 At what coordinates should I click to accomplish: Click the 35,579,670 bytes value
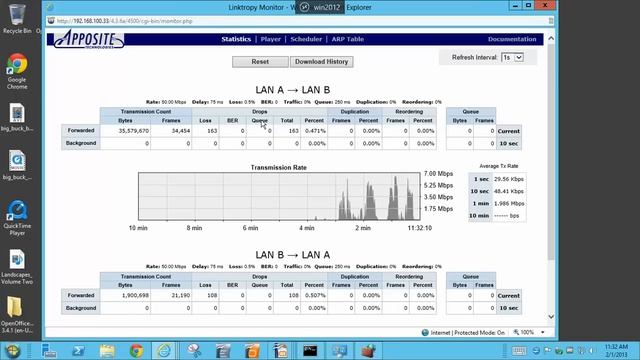[x=133, y=131]
